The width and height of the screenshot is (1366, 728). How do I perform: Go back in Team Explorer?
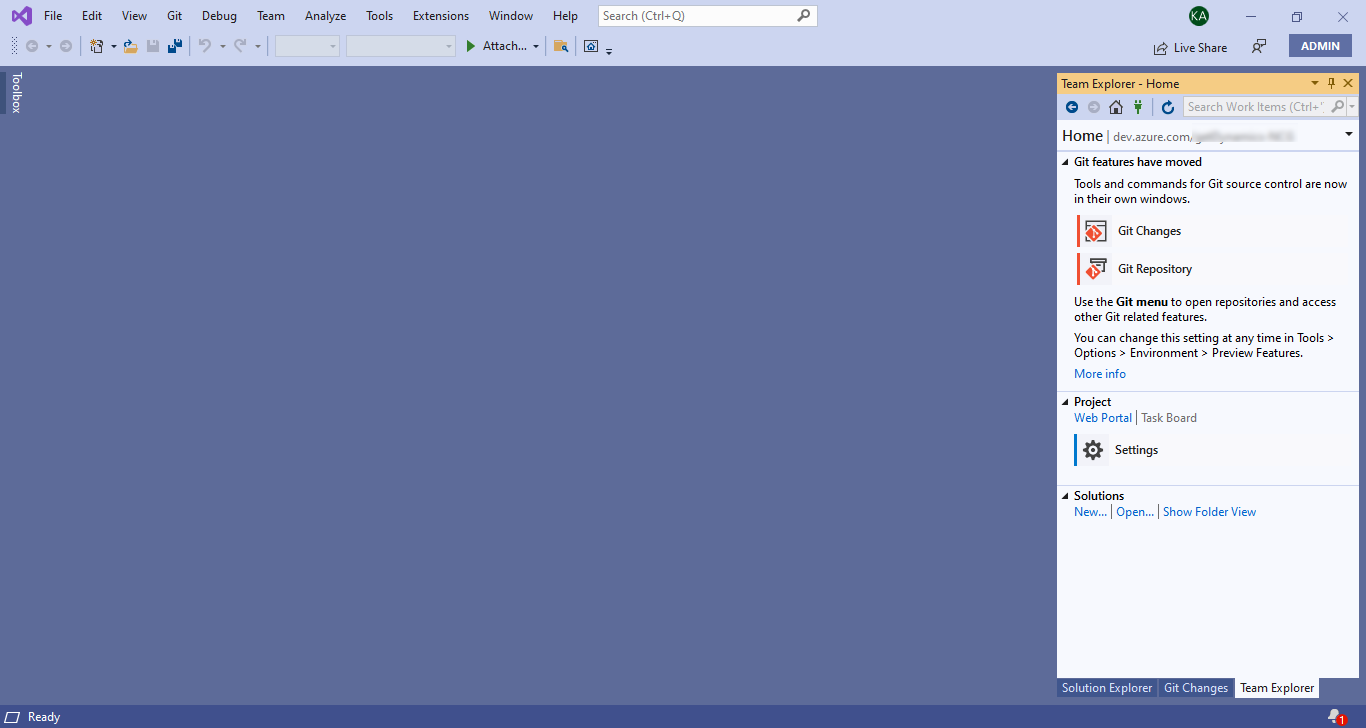tap(1072, 107)
